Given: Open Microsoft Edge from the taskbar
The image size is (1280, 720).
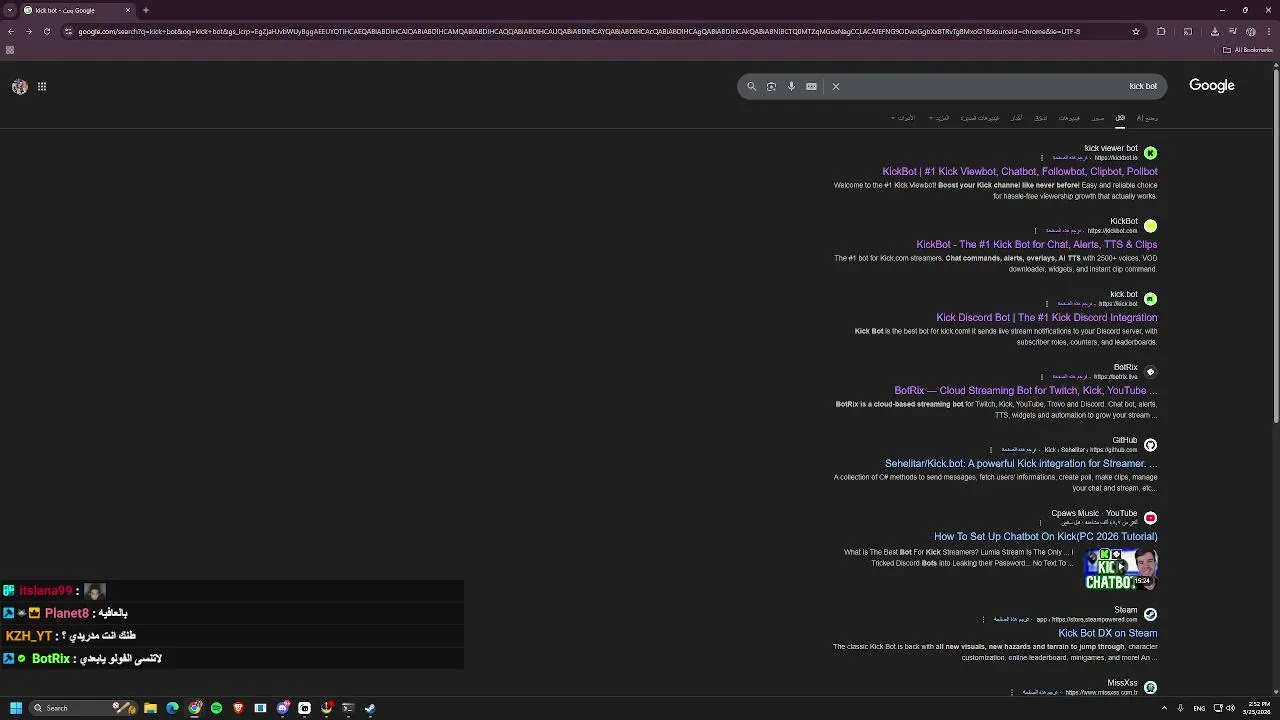Looking at the screenshot, I should tap(172, 708).
